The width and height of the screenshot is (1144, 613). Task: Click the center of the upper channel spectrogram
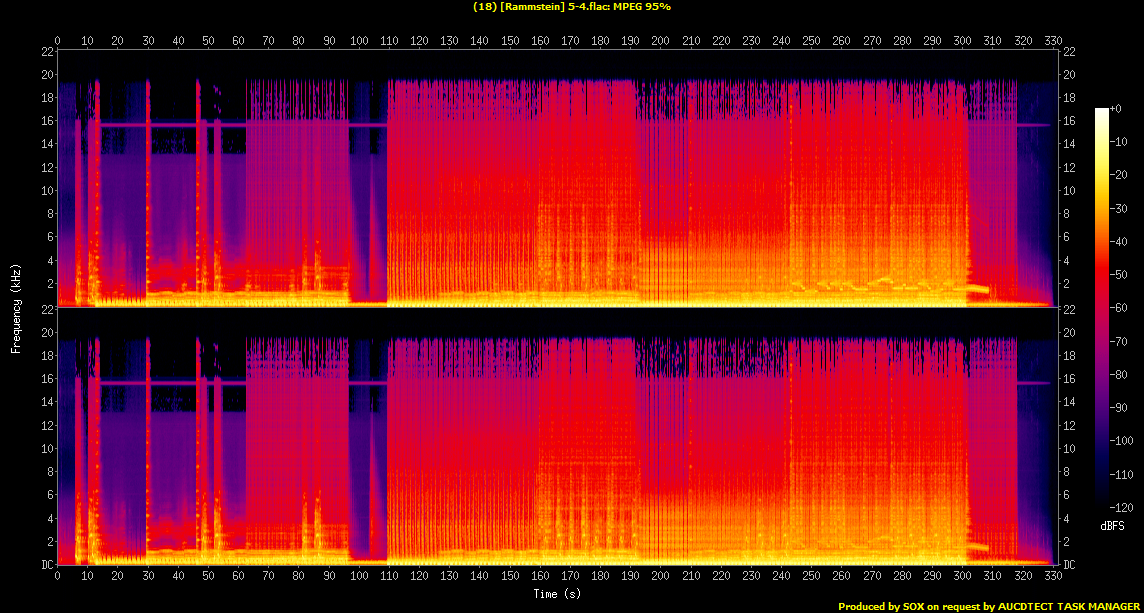tap(557, 179)
